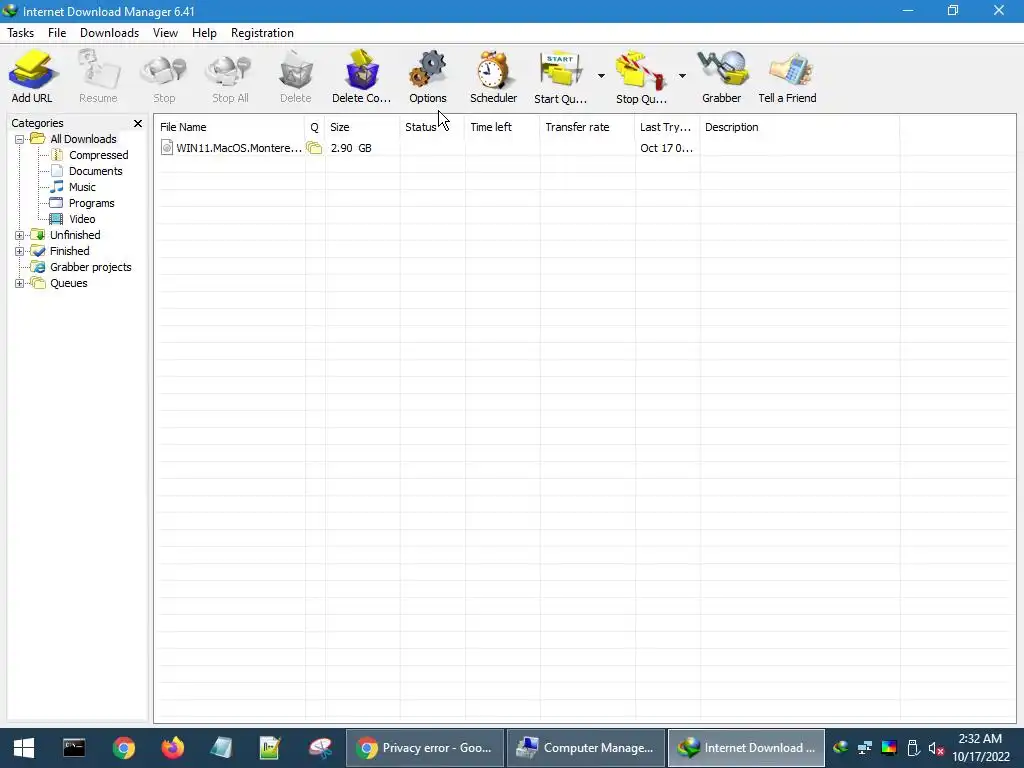Sort by the Q column header
This screenshot has width=1024, height=768.
tap(315, 127)
